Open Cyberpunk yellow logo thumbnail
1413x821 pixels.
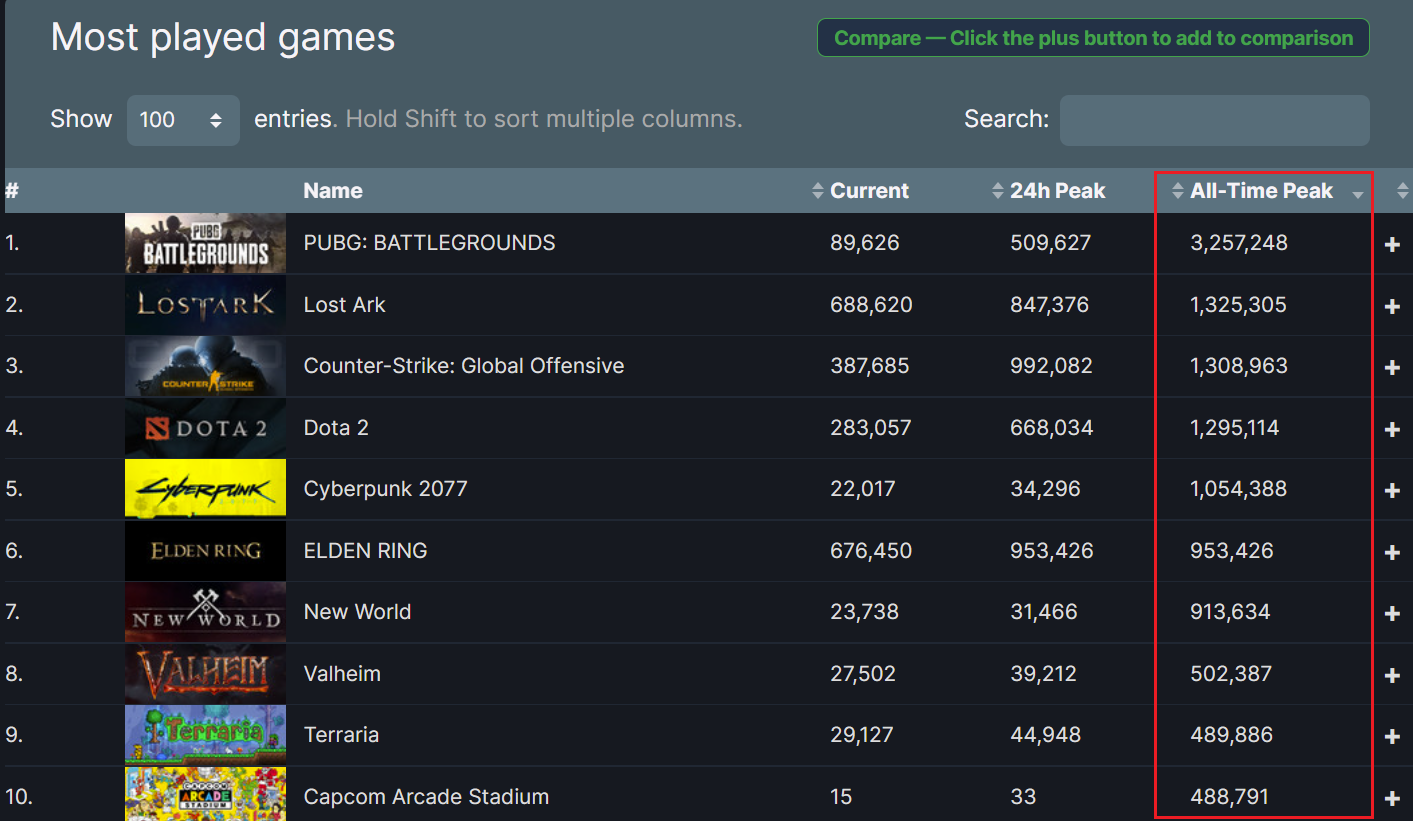(205, 489)
